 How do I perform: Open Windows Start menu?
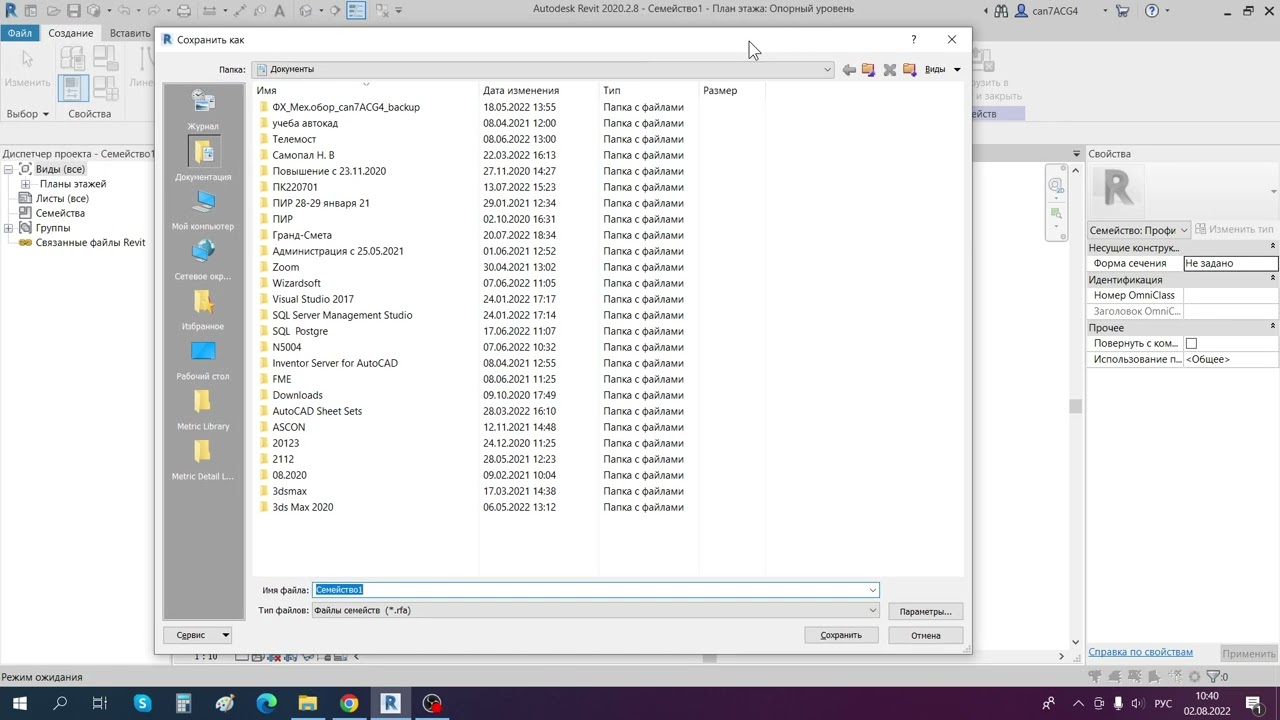pos(19,703)
